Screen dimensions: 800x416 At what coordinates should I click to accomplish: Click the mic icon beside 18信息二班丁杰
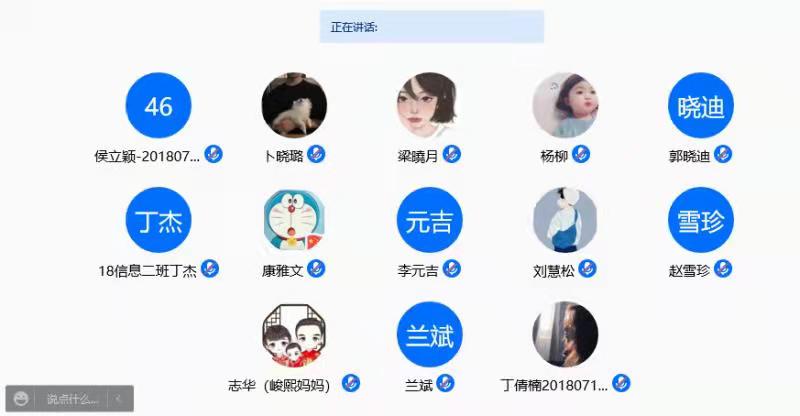[210, 268]
